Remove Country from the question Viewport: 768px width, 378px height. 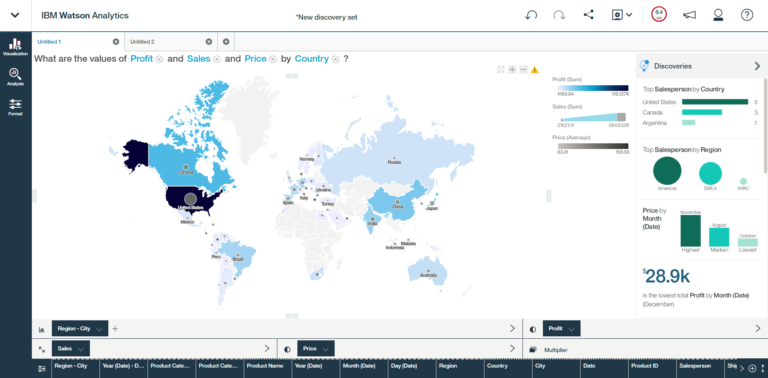[x=335, y=59]
